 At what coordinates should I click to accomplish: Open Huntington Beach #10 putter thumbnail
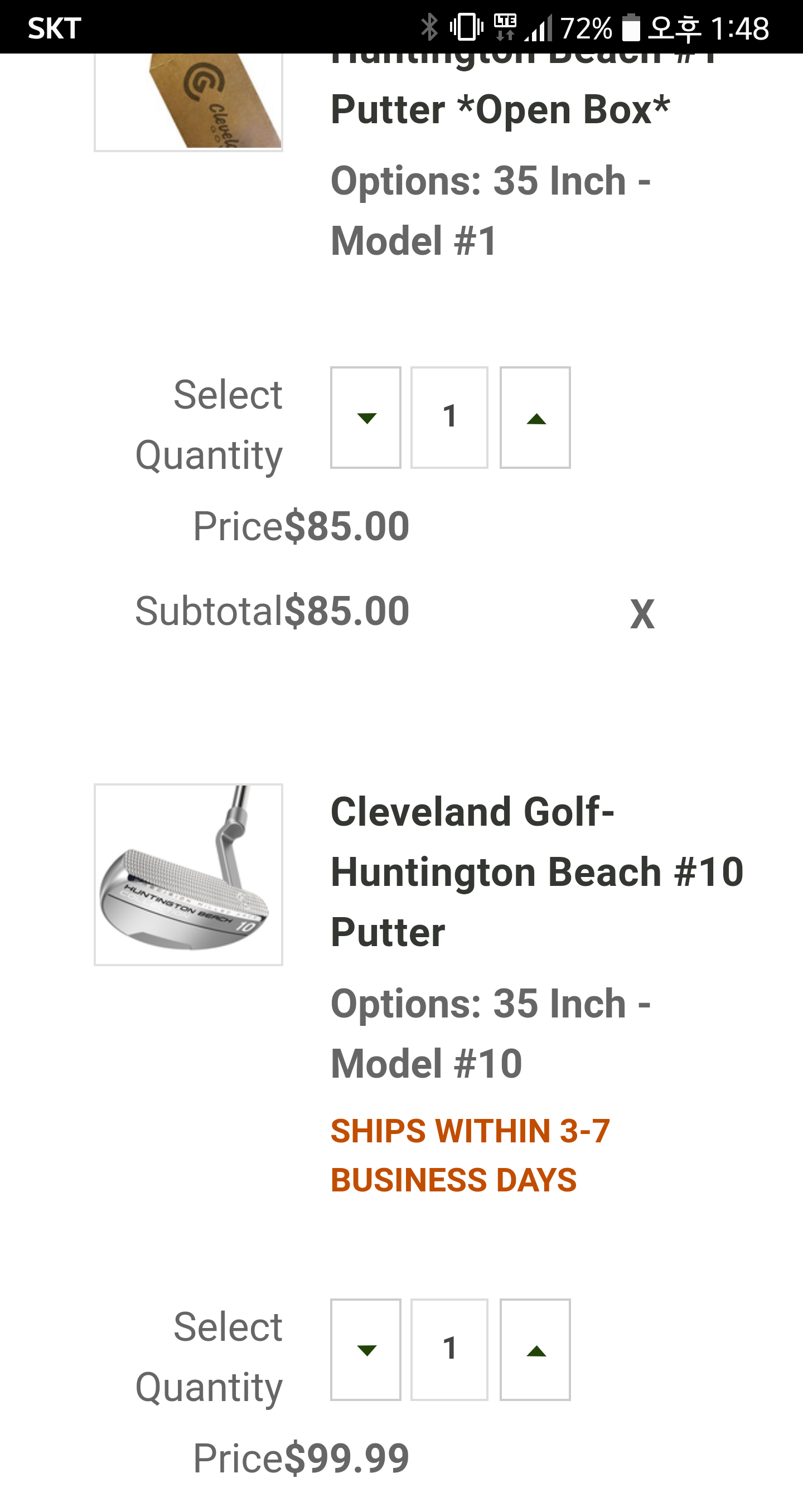(x=188, y=875)
